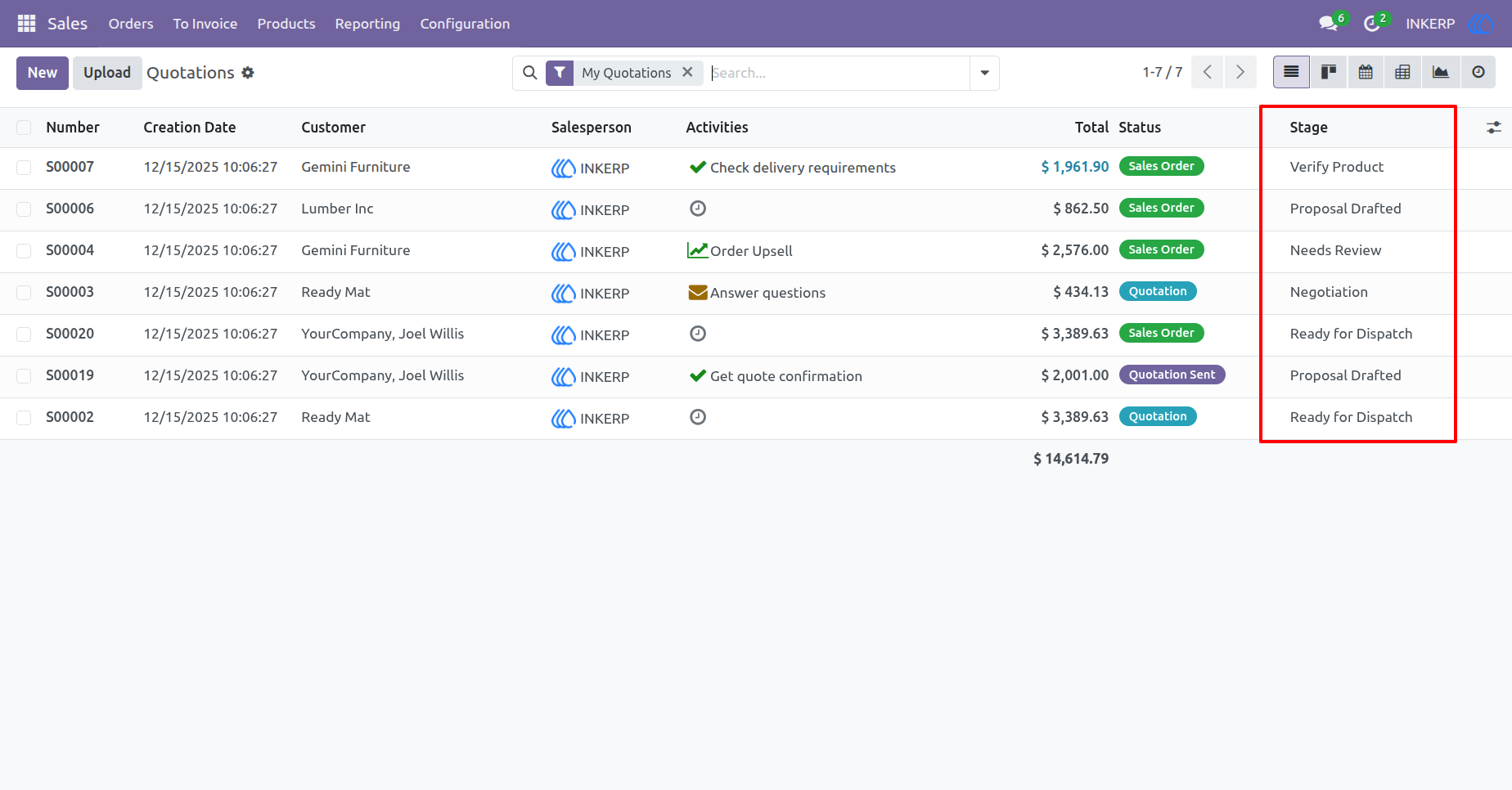Viewport: 1512px width, 790px height.
Task: Open the conversations messages icon
Action: click(x=1329, y=24)
